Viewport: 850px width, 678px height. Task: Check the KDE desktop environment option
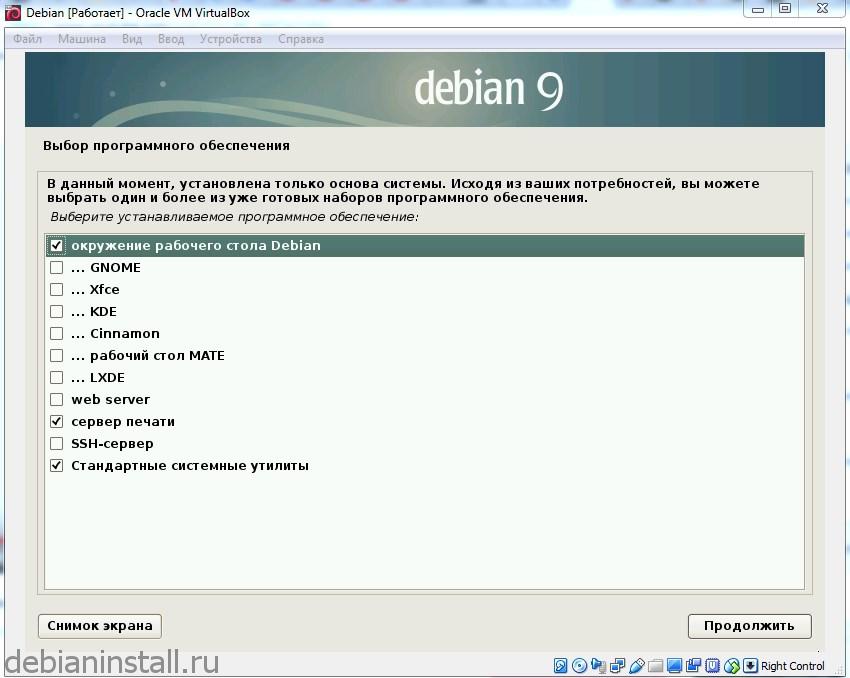pyautogui.click(x=57, y=311)
